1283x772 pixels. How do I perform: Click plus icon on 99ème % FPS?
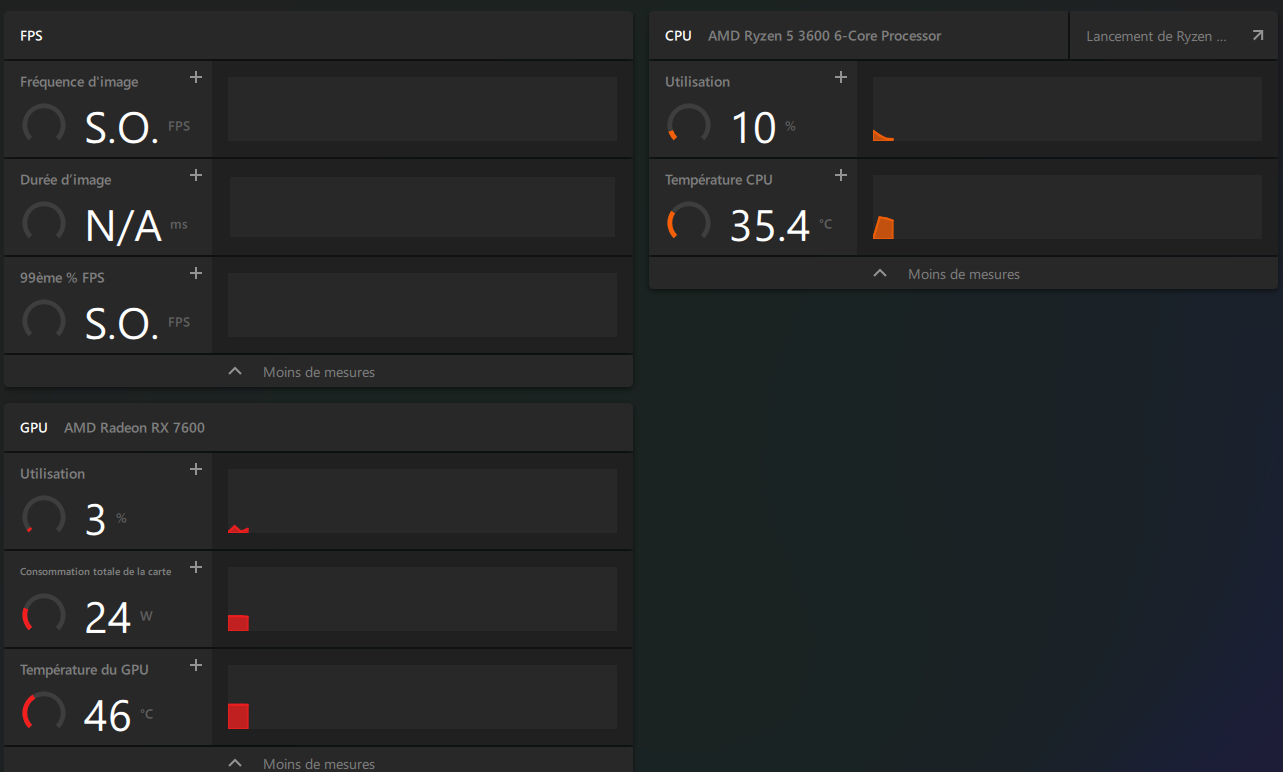(196, 273)
